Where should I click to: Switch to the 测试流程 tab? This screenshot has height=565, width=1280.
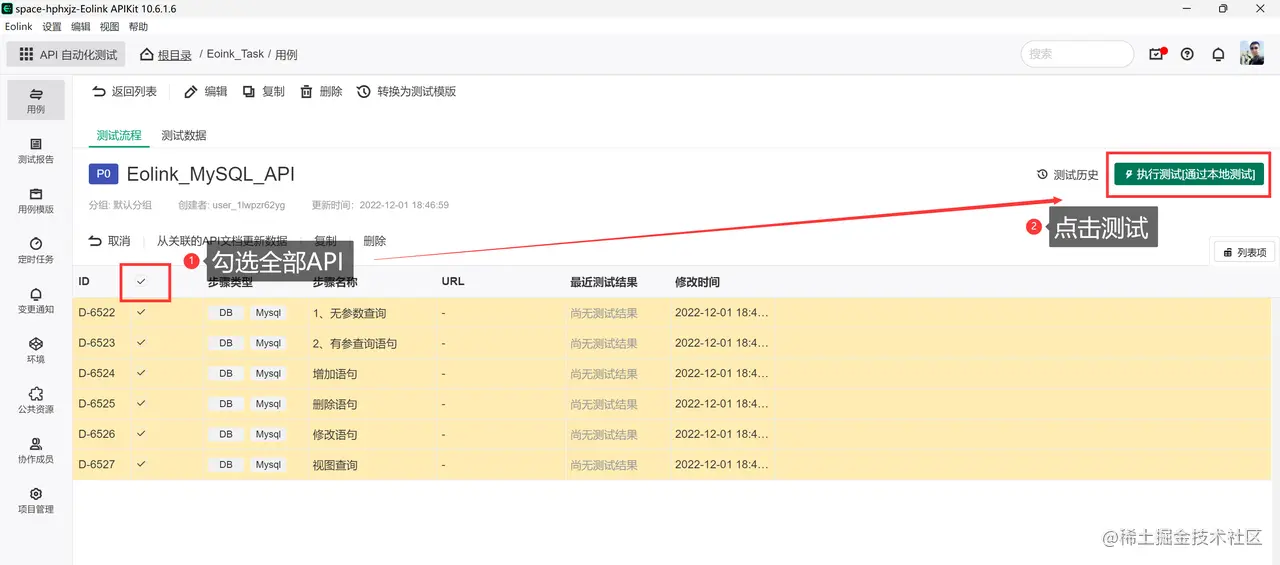pos(119,135)
